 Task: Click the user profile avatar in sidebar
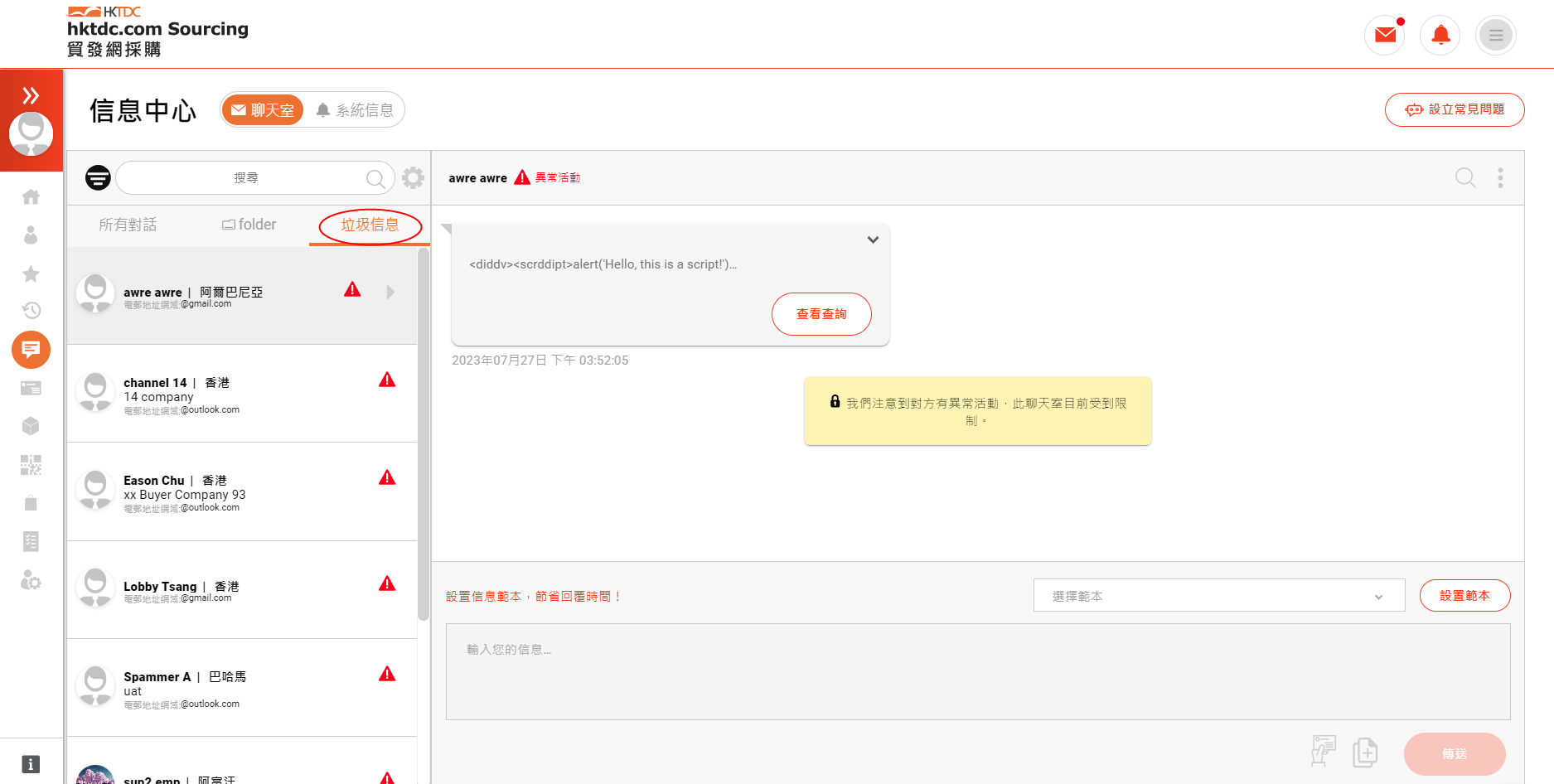point(31,133)
